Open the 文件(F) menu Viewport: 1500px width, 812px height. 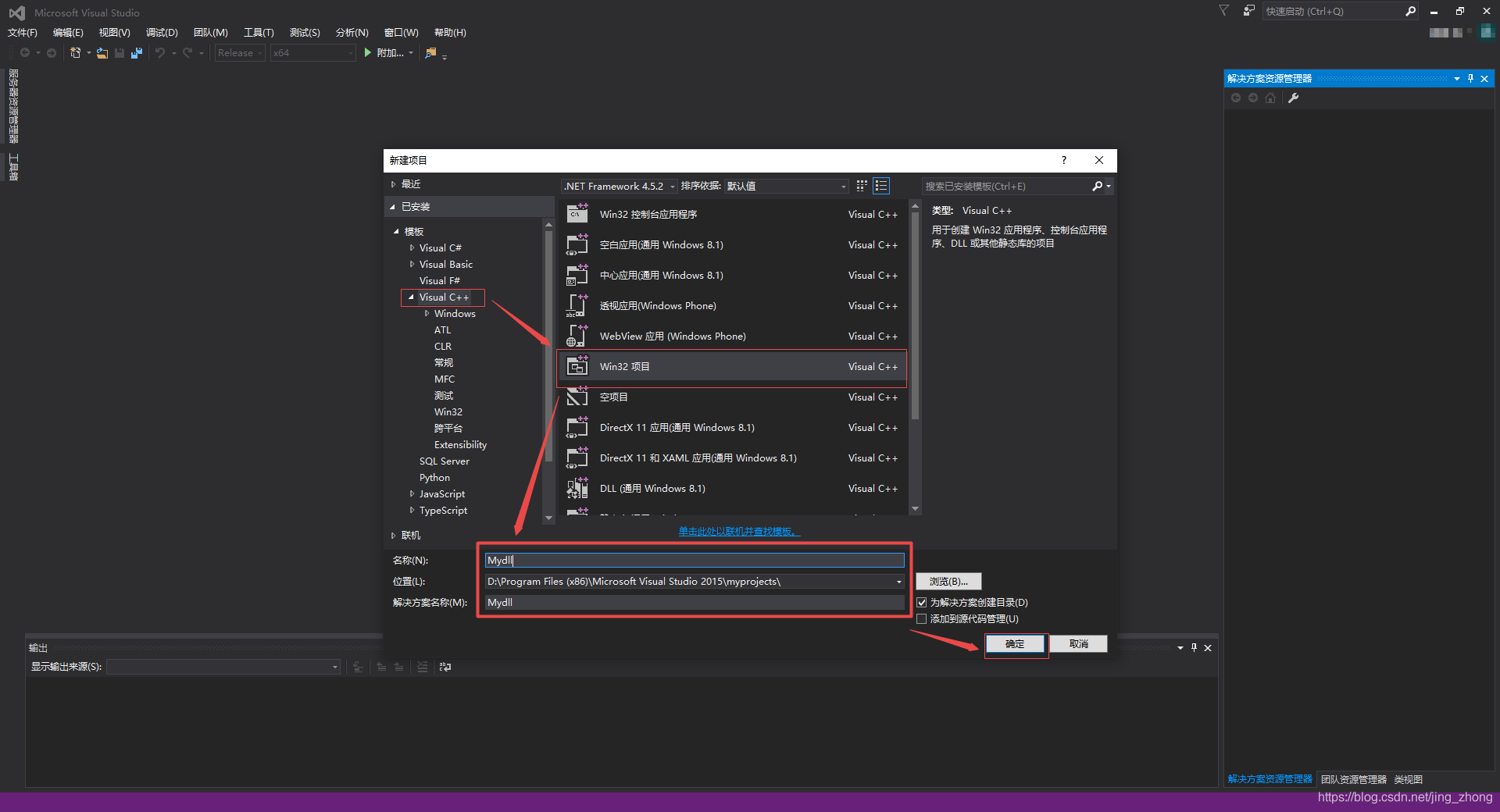tap(23, 32)
